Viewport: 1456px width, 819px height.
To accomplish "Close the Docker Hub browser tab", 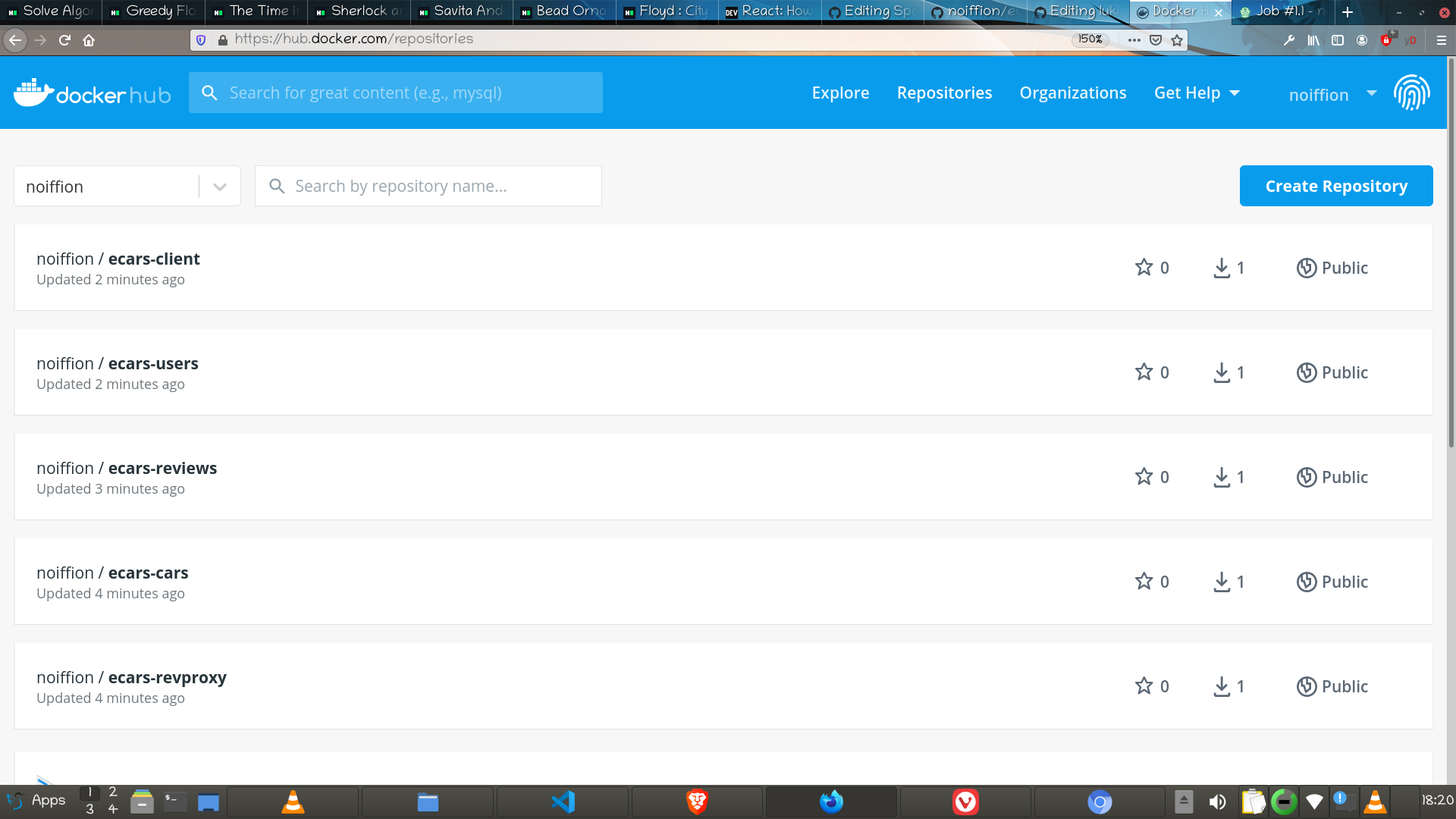I will [1219, 12].
